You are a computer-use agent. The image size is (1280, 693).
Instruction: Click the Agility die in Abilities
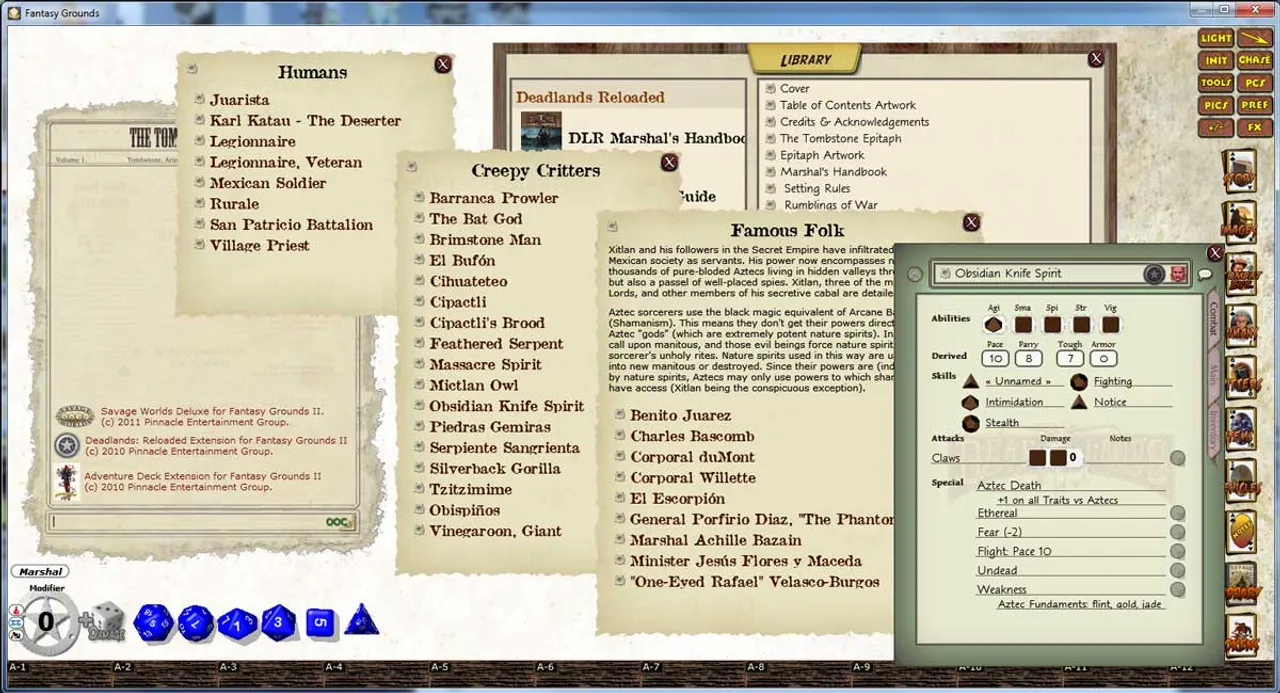[x=993, y=324]
